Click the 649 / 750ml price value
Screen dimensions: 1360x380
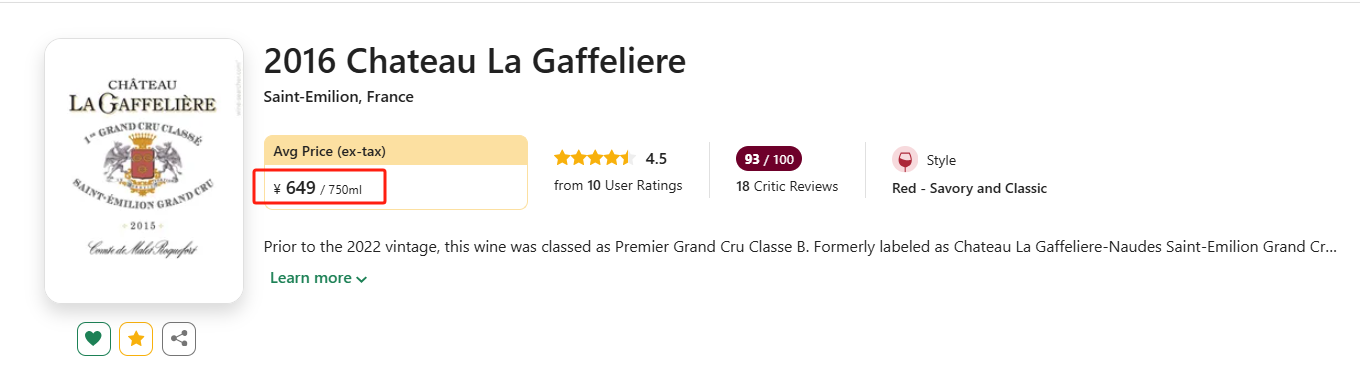(323, 188)
